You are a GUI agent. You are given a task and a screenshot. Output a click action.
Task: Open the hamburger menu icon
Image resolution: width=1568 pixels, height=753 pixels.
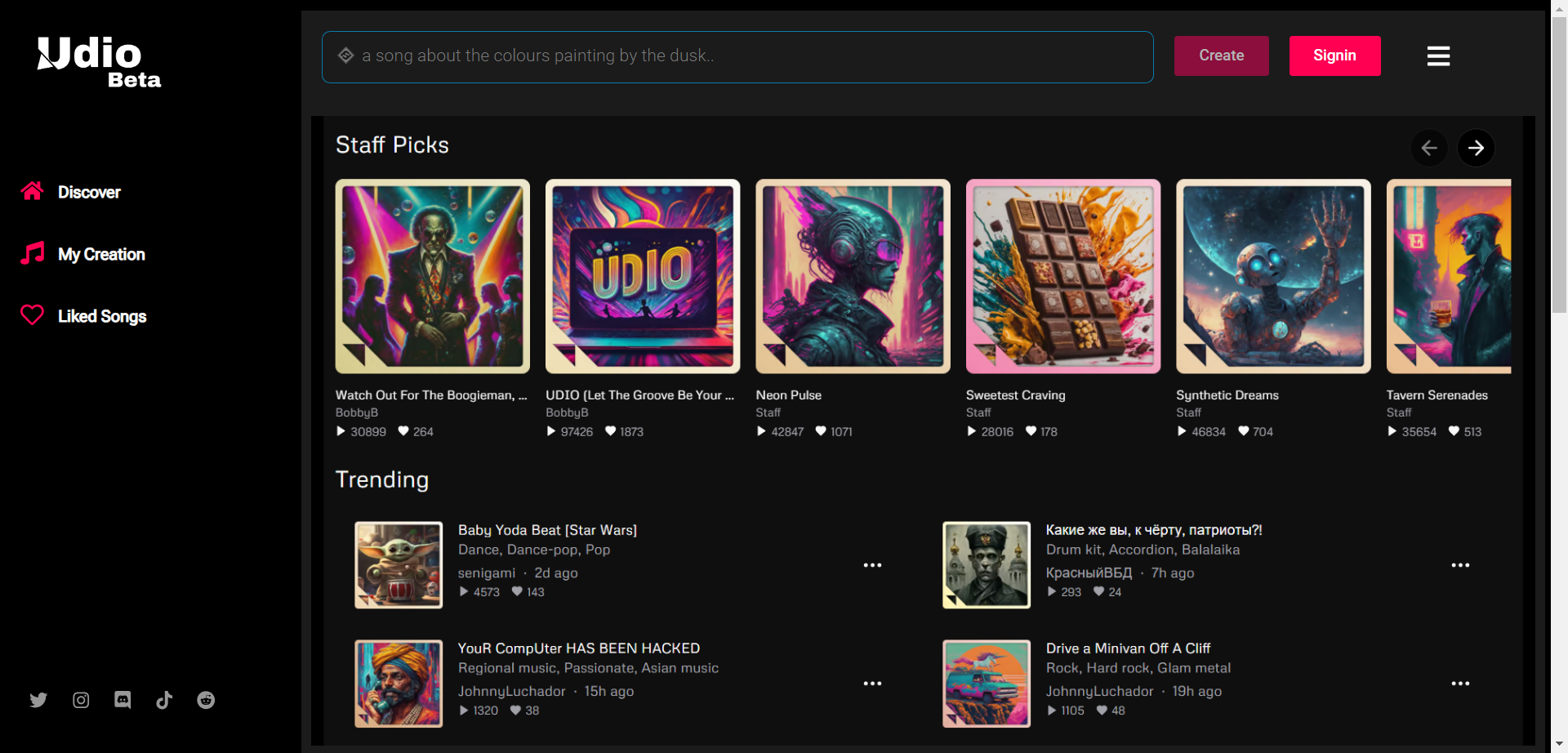pos(1438,56)
